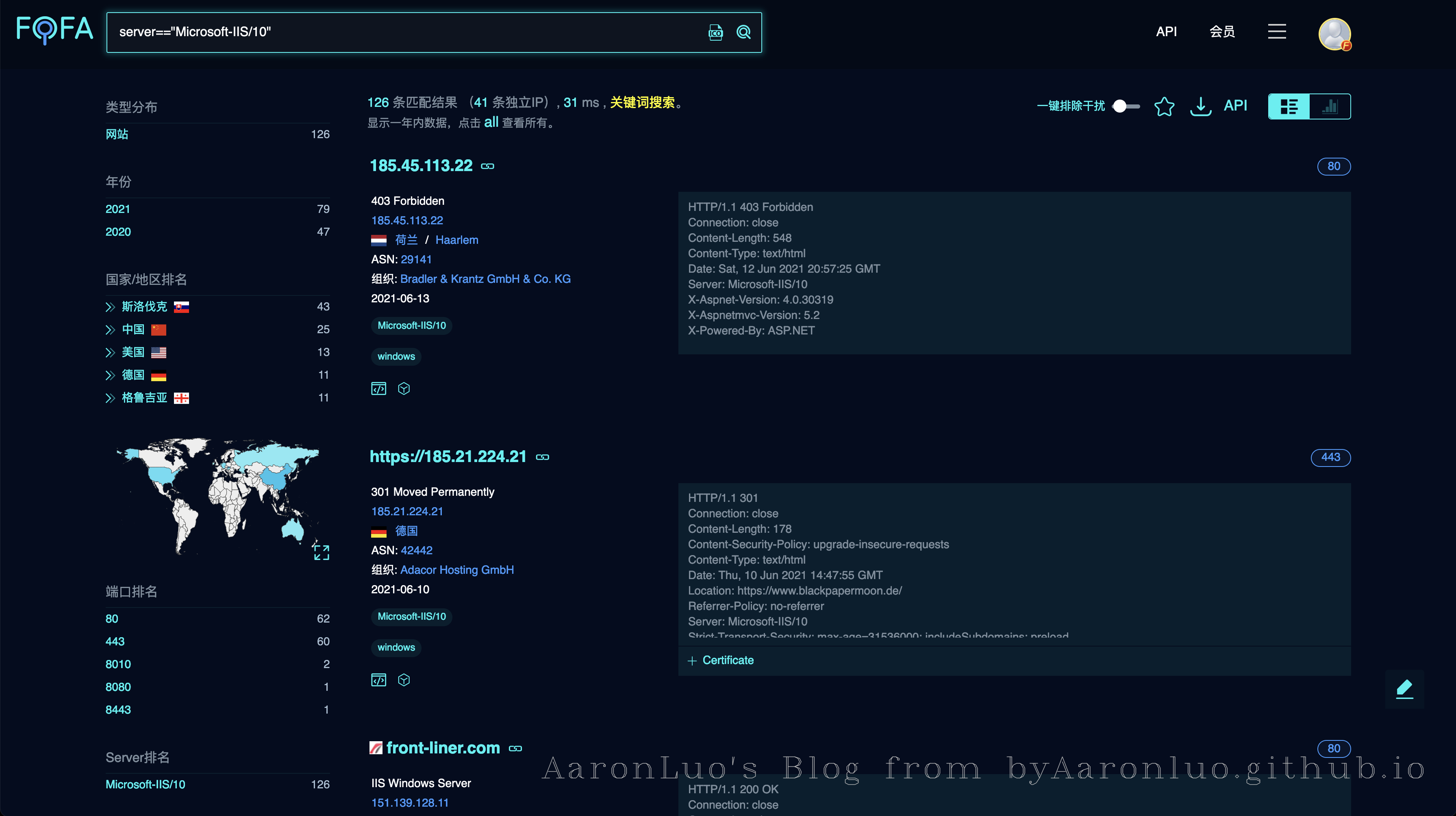Expand the world map fullscreen icon

(321, 552)
